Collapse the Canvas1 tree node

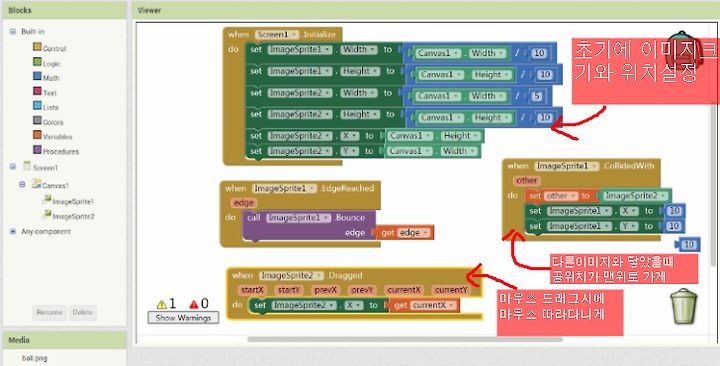tap(22, 185)
